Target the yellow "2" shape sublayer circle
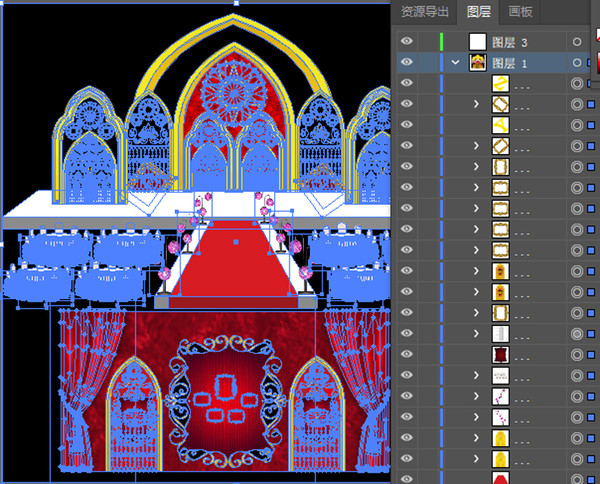This screenshot has width=600, height=484. pyautogui.click(x=577, y=83)
